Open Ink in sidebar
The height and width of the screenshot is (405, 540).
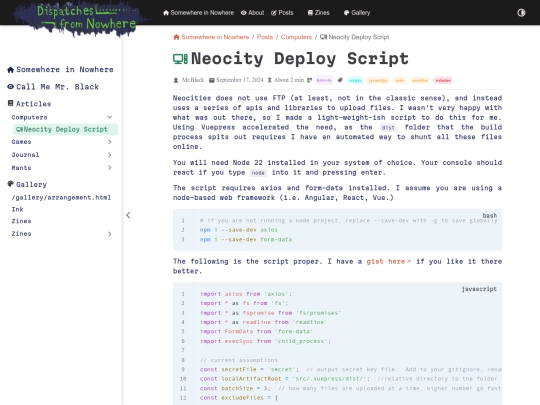18,209
